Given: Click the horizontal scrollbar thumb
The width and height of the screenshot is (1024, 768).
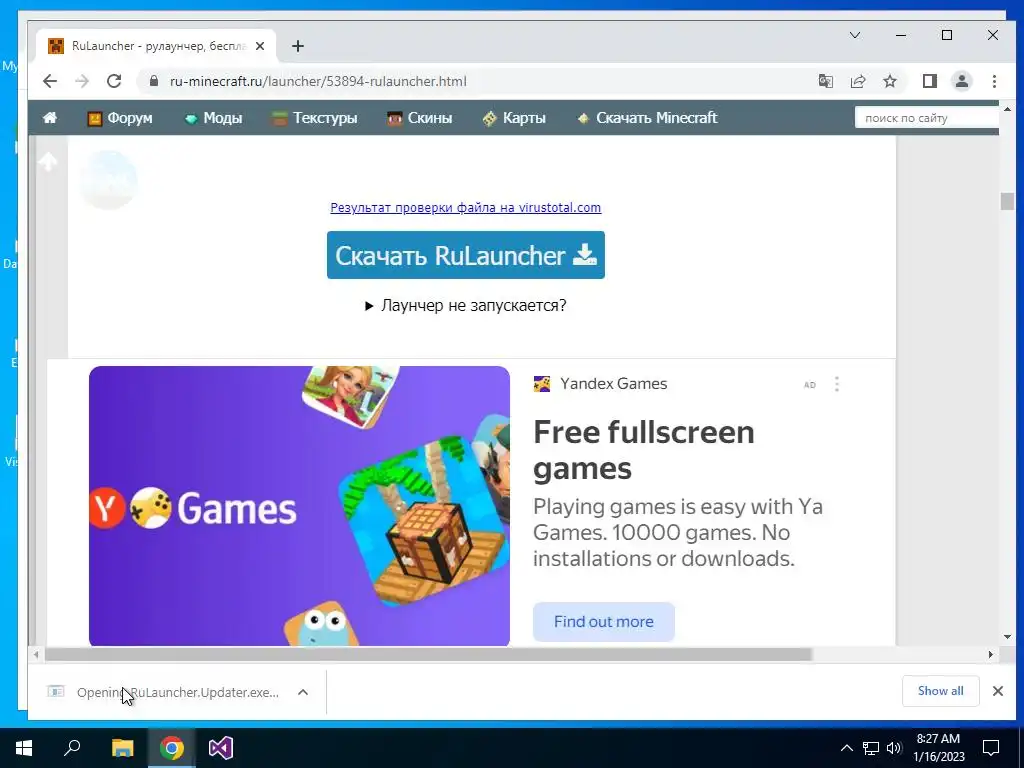Looking at the screenshot, I should (x=428, y=654).
